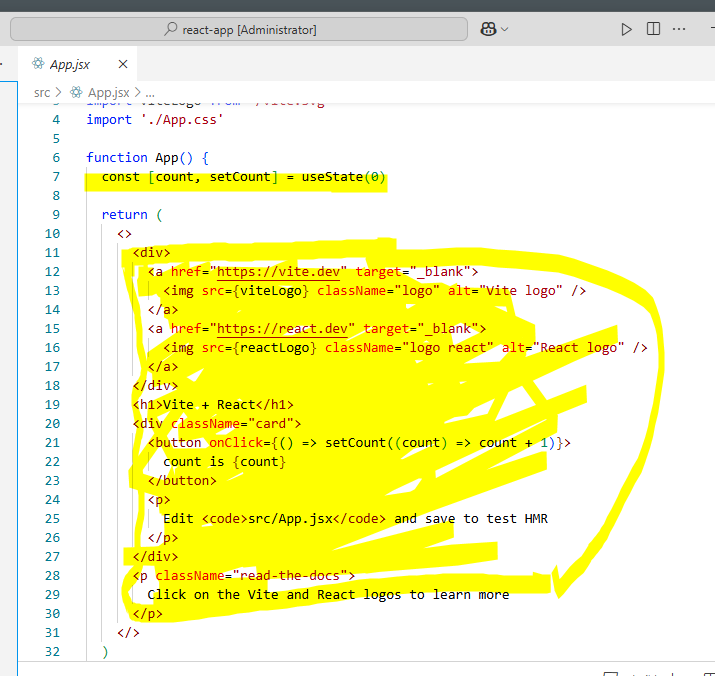This screenshot has width=715, height=676.
Task: Open the App.jsx breadcrumb dropdown
Action: click(109, 92)
